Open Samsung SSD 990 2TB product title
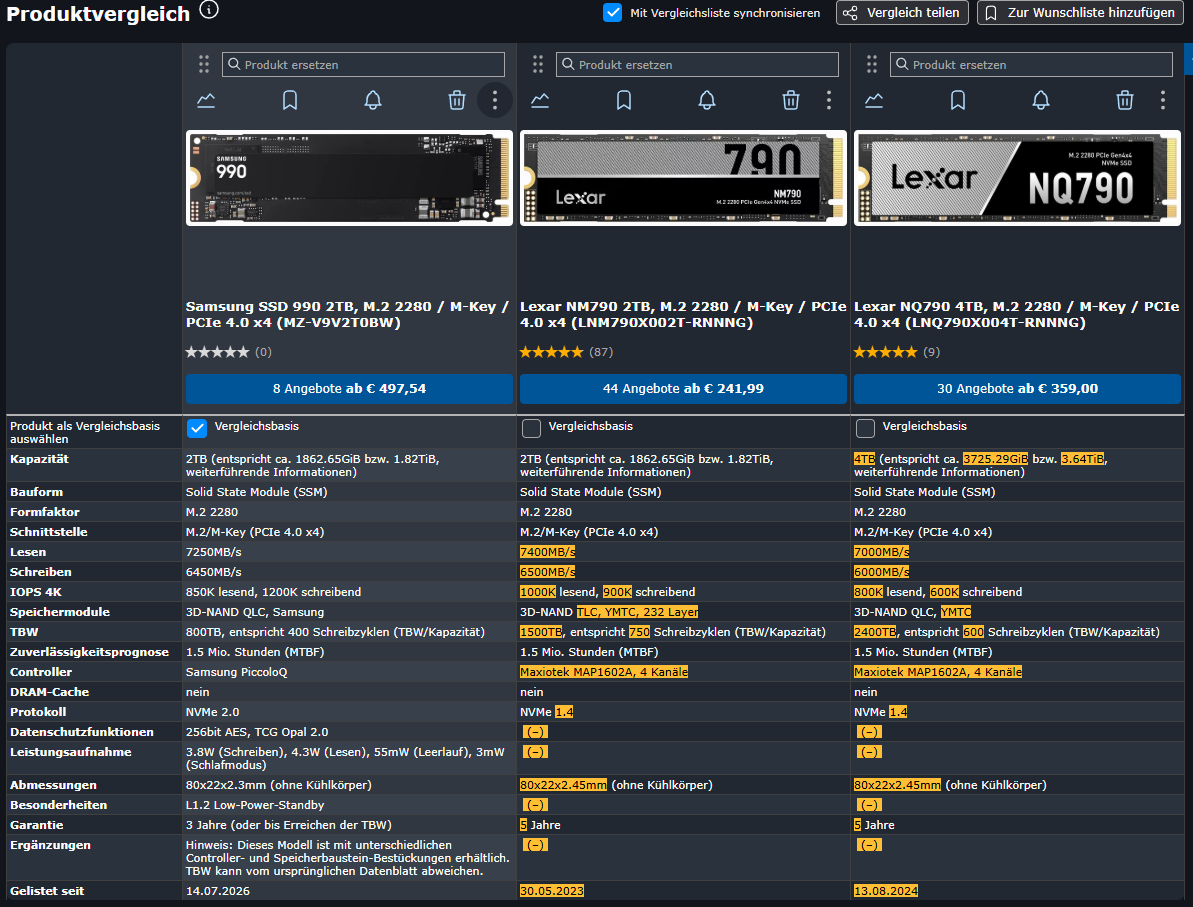1193x907 pixels. (347, 314)
